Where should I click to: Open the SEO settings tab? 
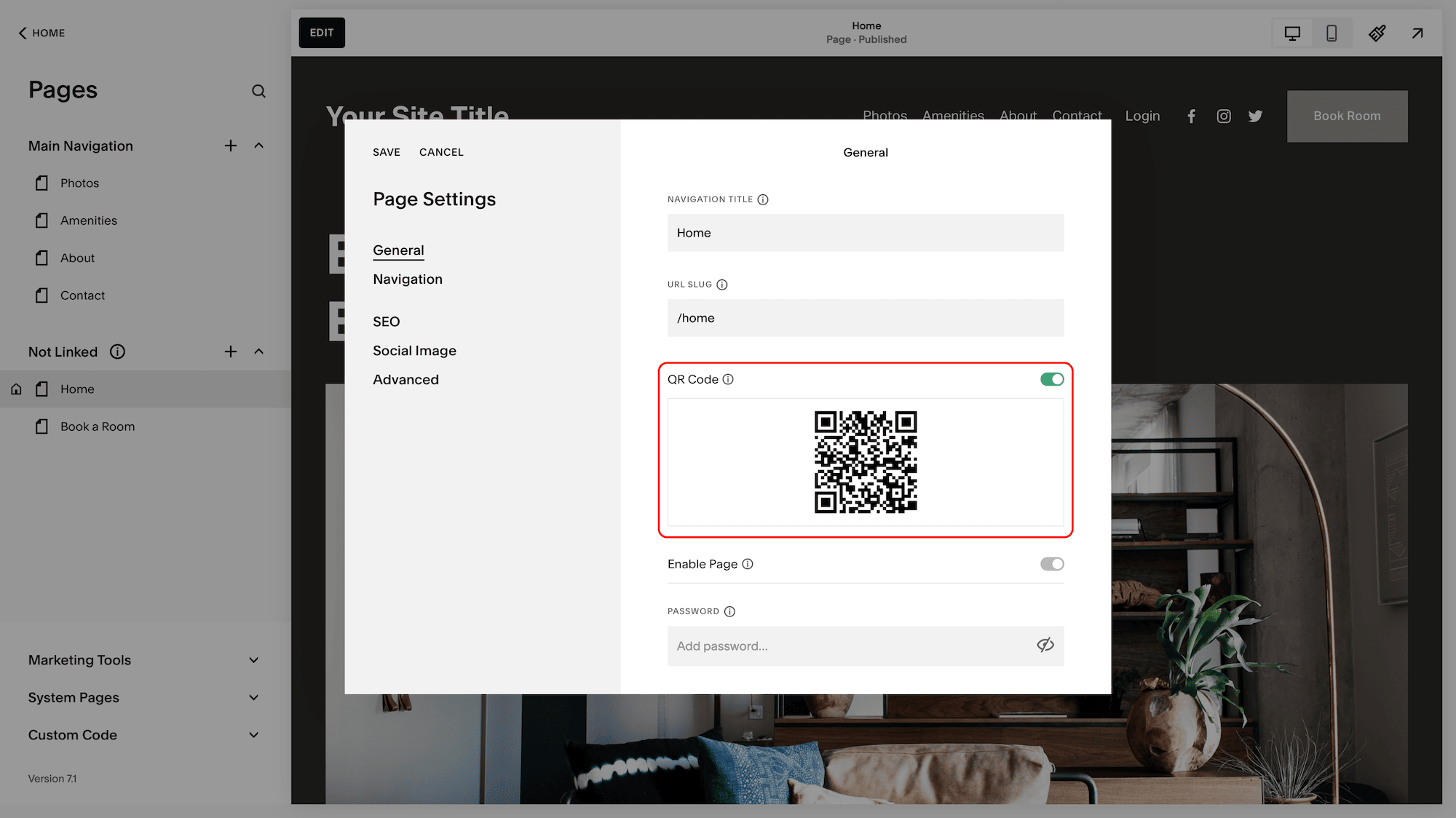[x=386, y=322]
